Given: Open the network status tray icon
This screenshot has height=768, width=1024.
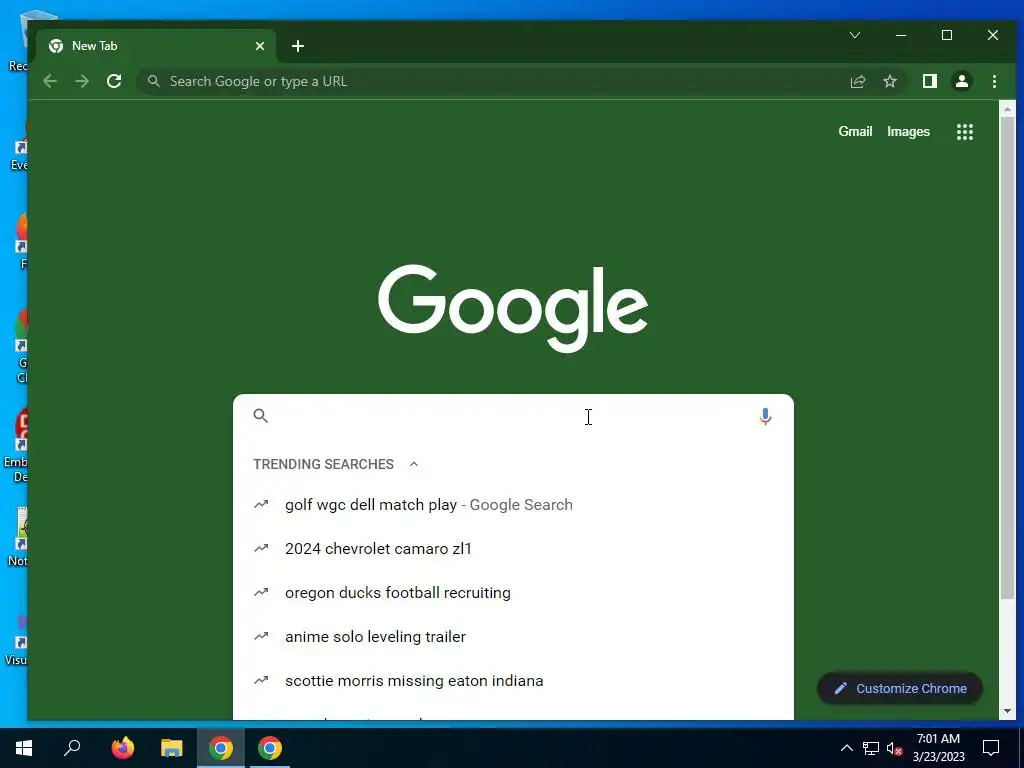Looking at the screenshot, I should 871,748.
